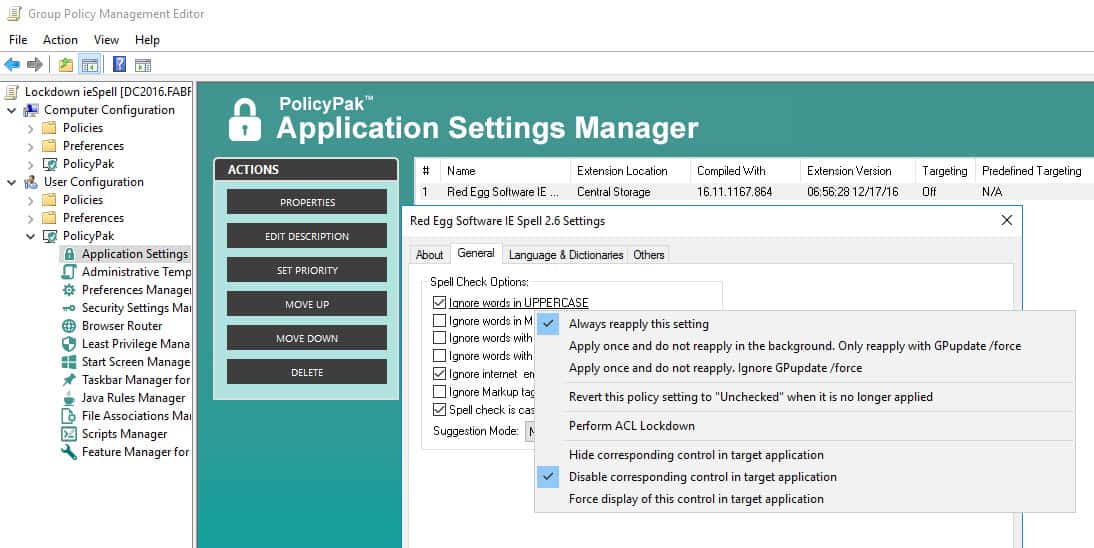Click the PROPERTIES action button
The image size is (1094, 548).
click(x=307, y=202)
